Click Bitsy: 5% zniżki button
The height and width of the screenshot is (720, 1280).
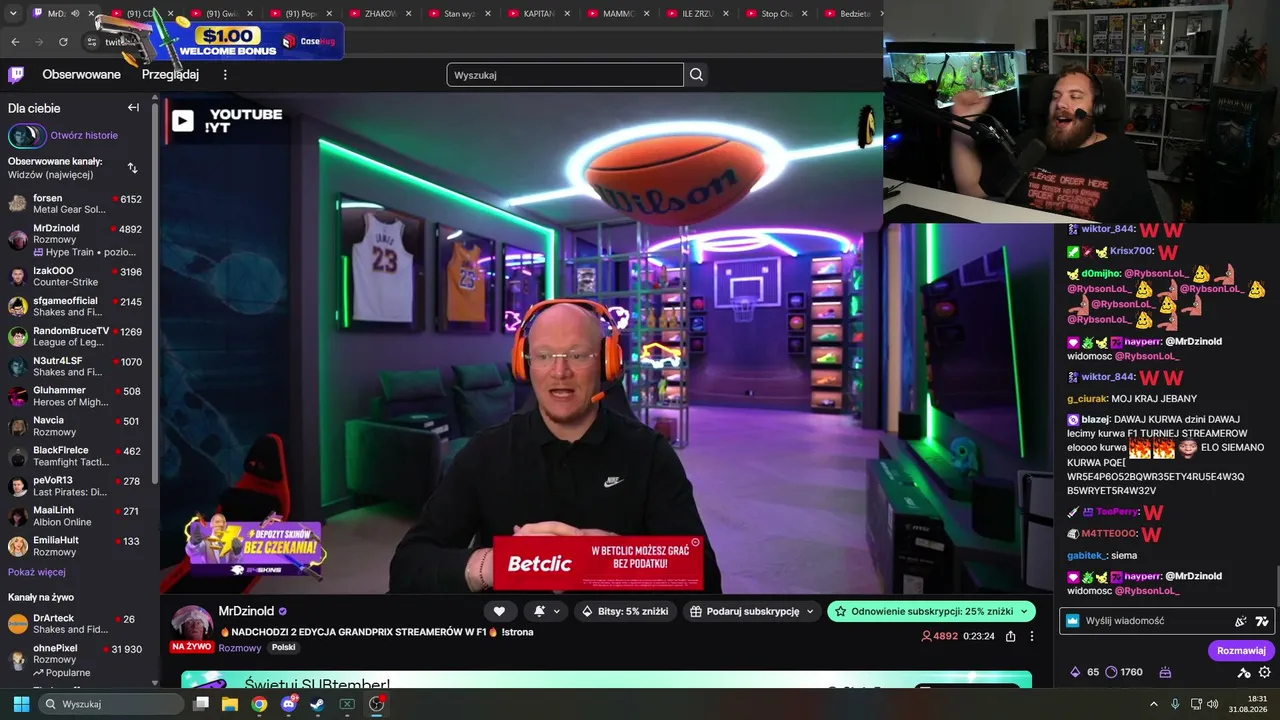coord(624,611)
